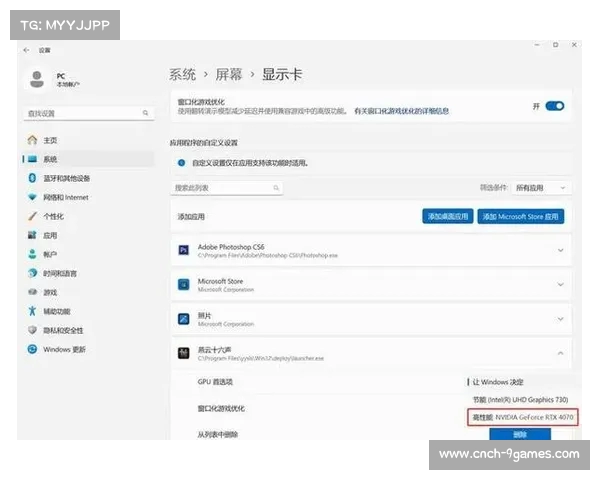Viewport: 600px width, 480px height.
Task: Click the 查找设置 search field
Action: (x=89, y=113)
